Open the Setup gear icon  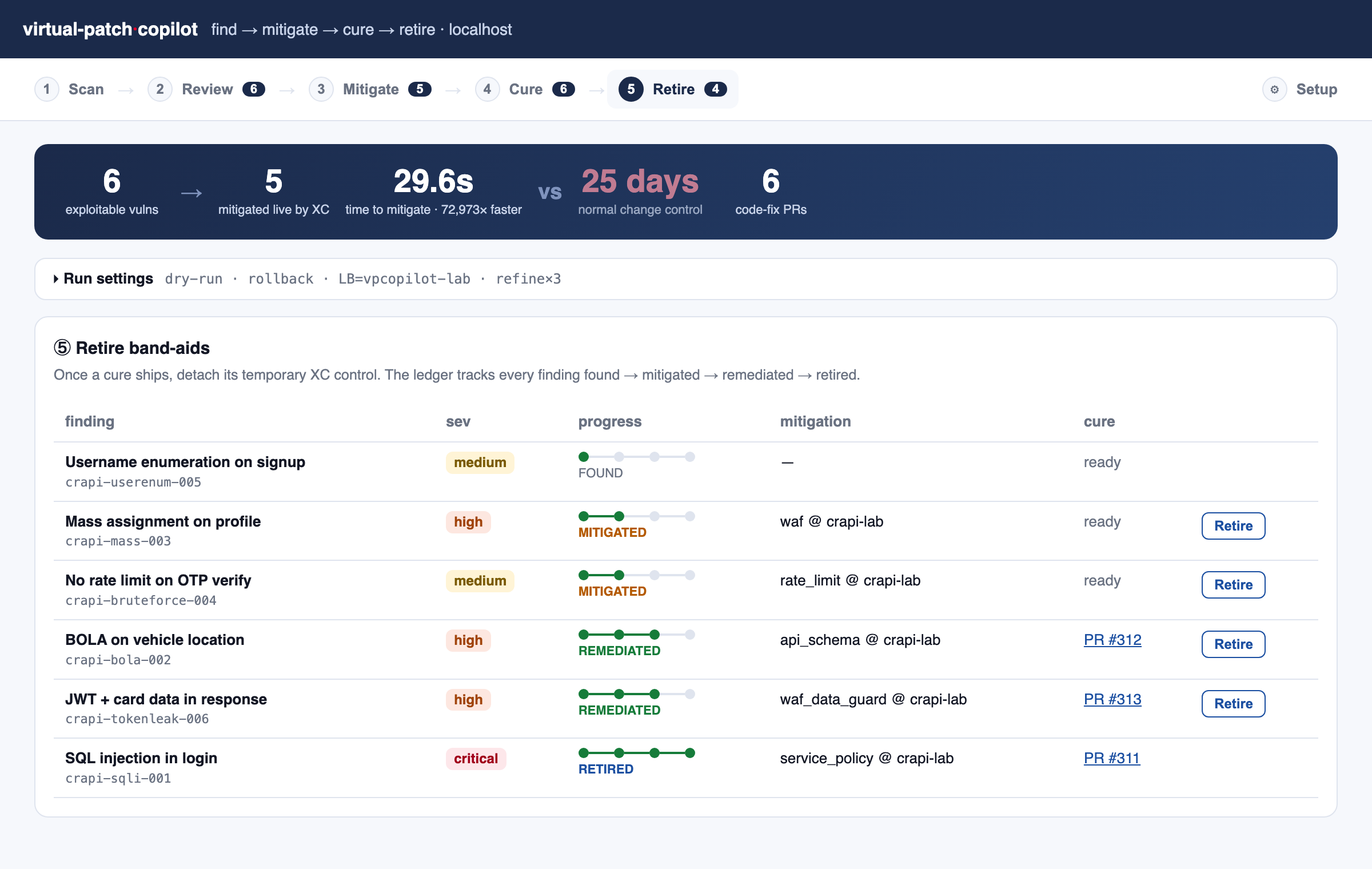1274,89
